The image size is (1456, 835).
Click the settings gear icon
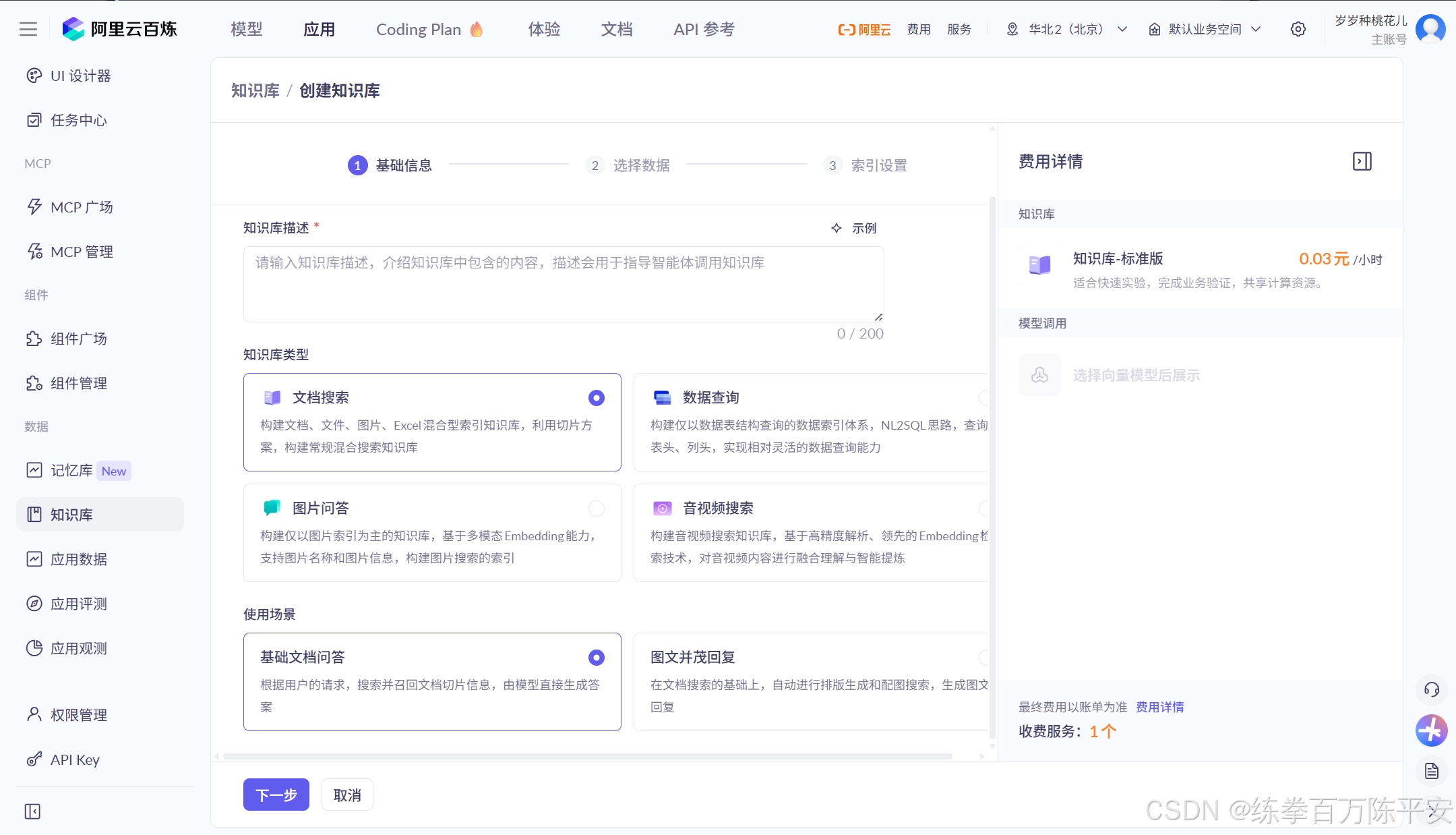click(1298, 29)
